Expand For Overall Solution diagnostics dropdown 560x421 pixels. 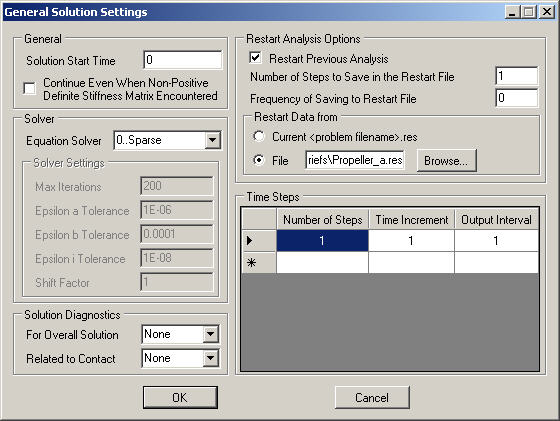pyautogui.click(x=210, y=335)
